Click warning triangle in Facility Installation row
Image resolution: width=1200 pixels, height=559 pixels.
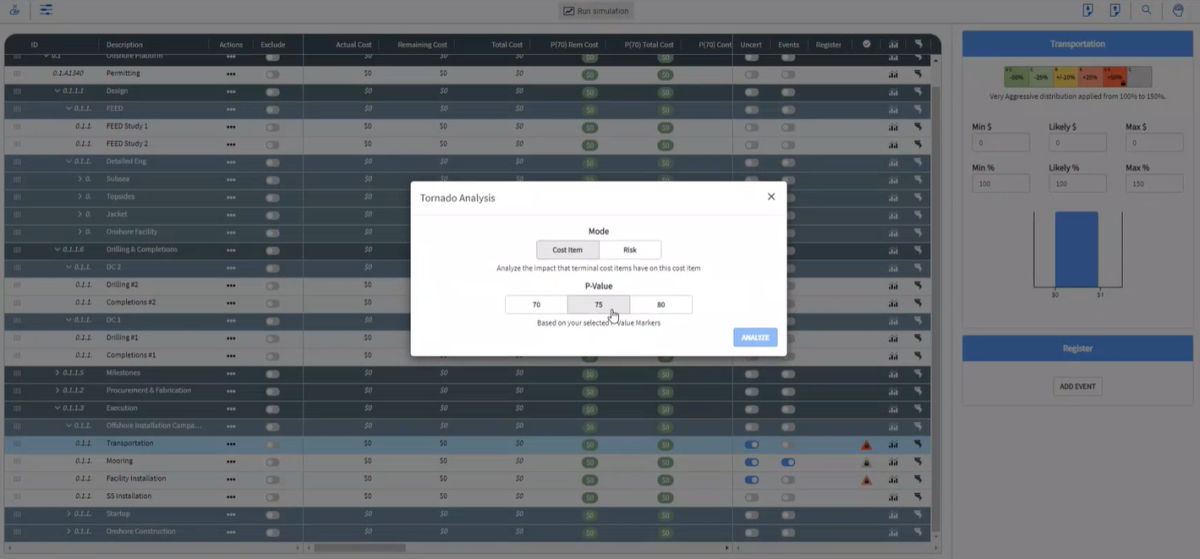pos(866,480)
